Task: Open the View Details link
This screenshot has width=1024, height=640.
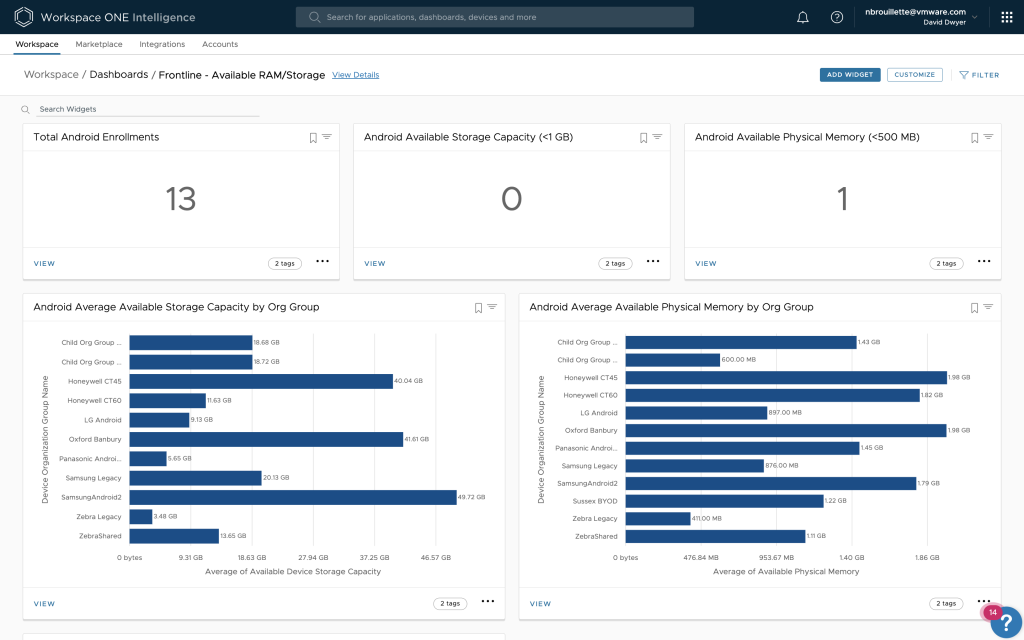Action: (355, 75)
